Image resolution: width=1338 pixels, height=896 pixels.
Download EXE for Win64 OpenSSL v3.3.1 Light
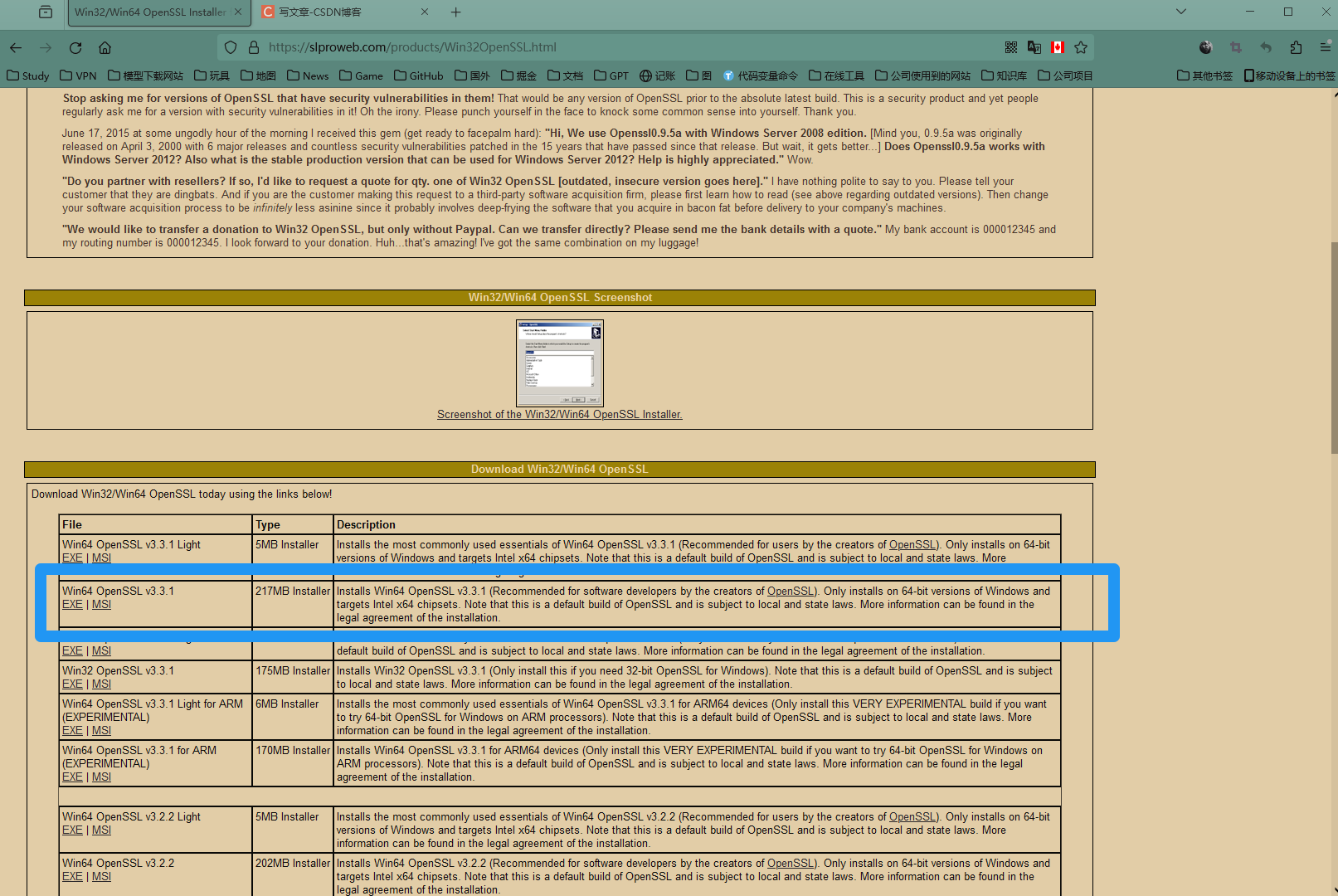[72, 558]
